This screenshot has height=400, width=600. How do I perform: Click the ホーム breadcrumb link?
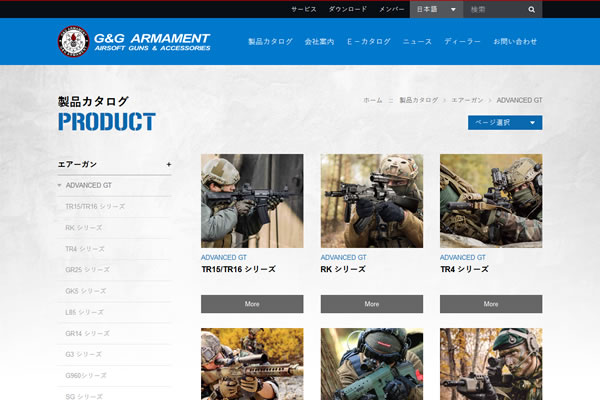(x=372, y=100)
